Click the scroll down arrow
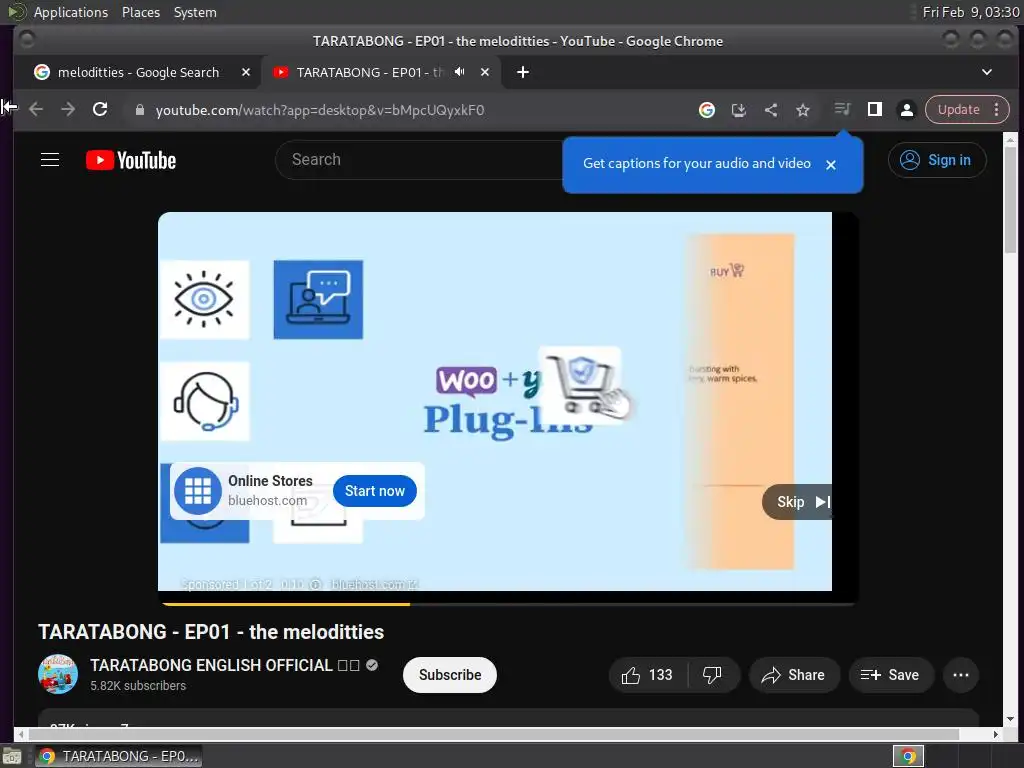This screenshot has height=768, width=1024. [x=1010, y=719]
